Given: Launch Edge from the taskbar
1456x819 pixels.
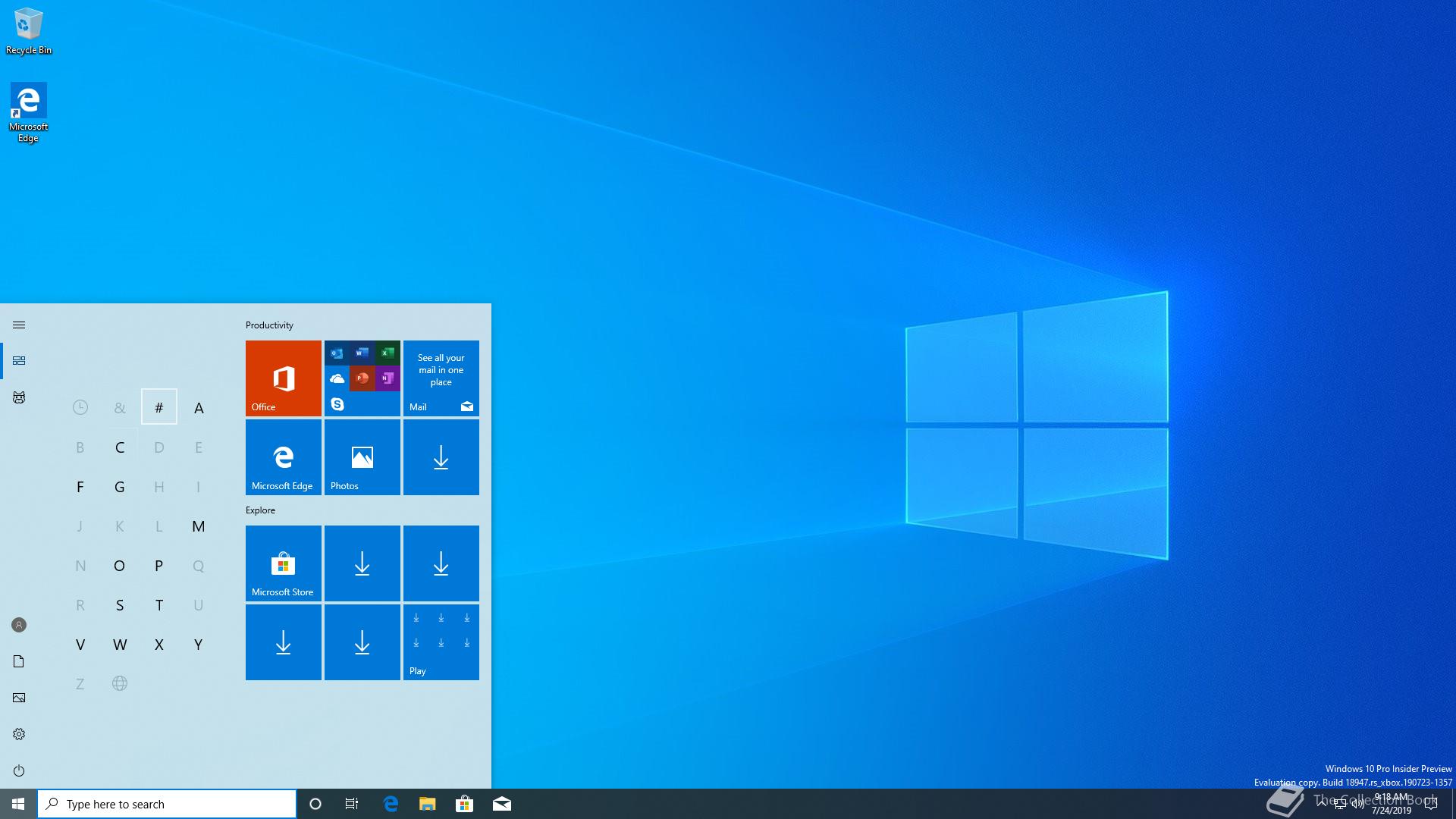Looking at the screenshot, I should coord(391,804).
